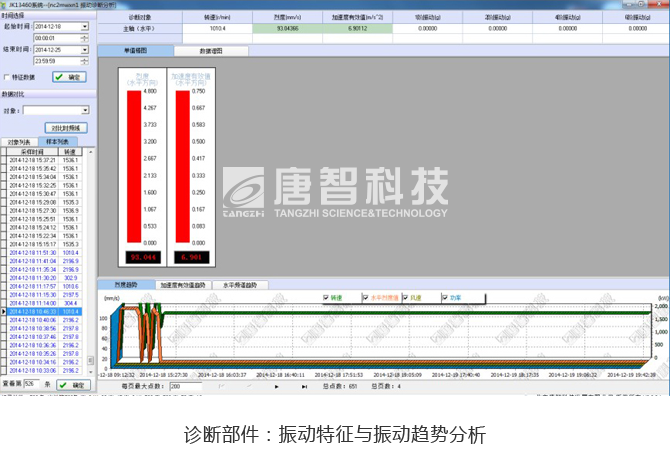Click the 烈度 red bar gauge
This screenshot has height=450, width=670.
[x=134, y=167]
